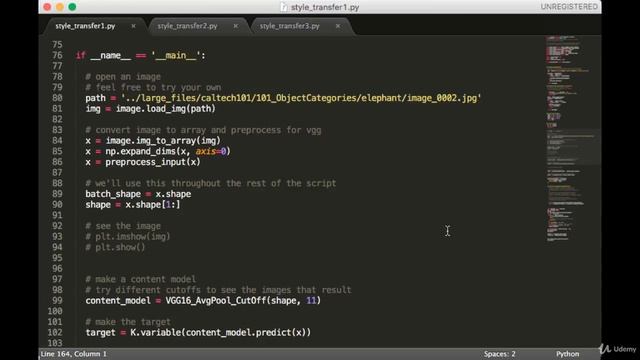
Task: Click the 'axis=0' argument
Action: tap(211, 151)
